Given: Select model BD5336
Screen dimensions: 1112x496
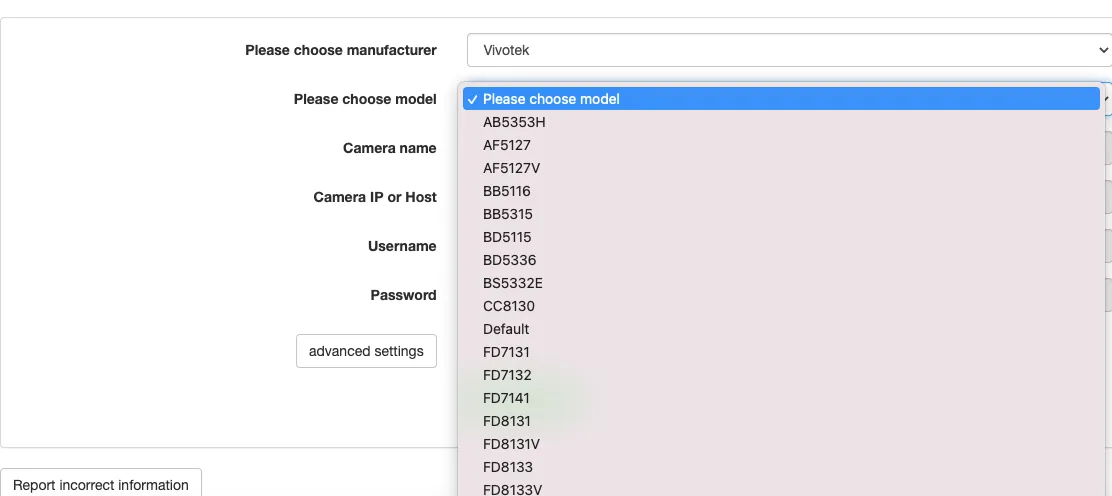Looking at the screenshot, I should pyautogui.click(x=781, y=260).
